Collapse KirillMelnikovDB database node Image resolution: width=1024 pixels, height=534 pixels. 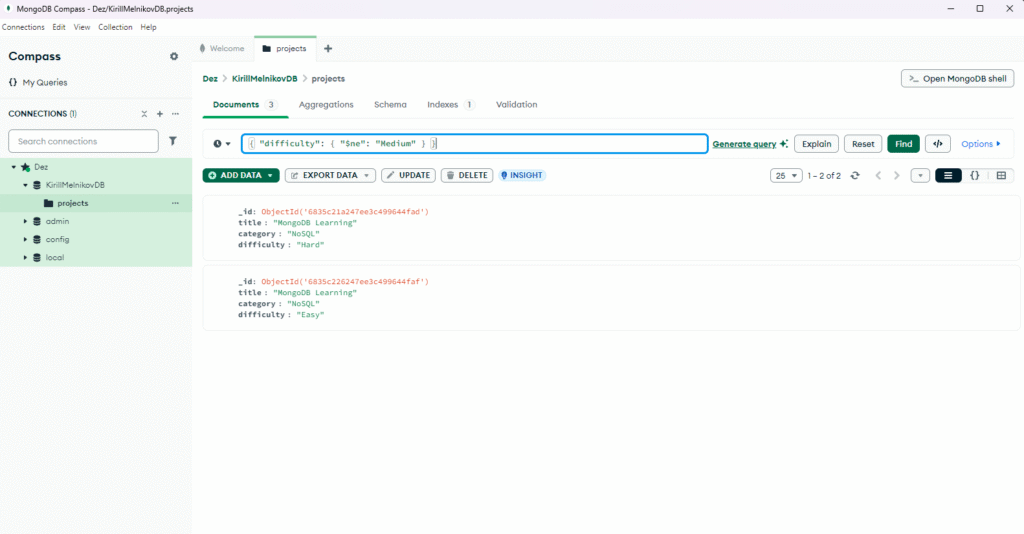25,185
